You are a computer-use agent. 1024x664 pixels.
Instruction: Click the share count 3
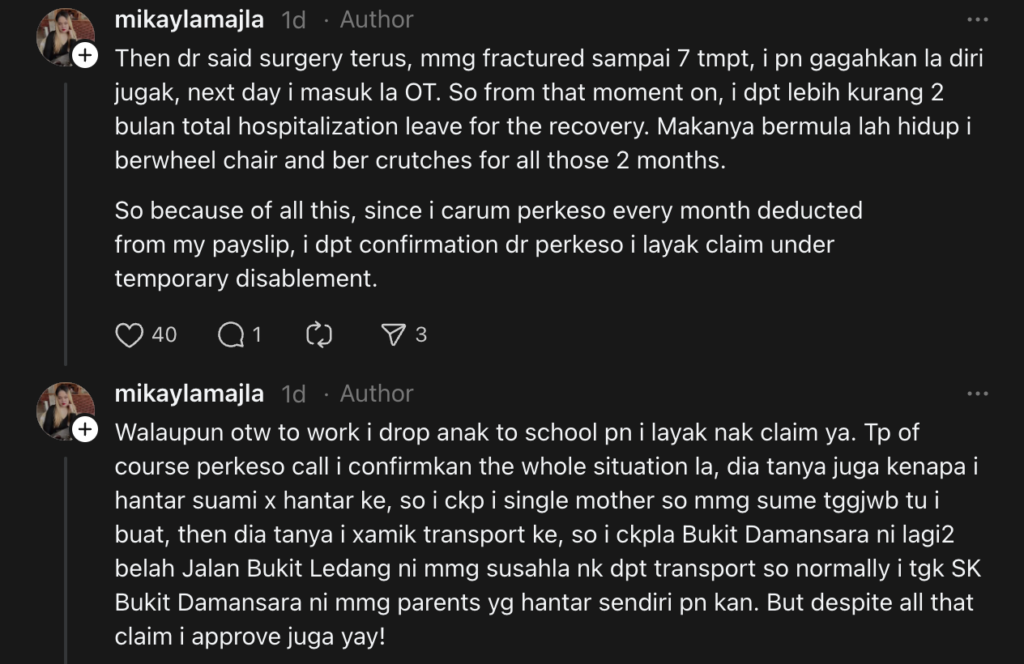[421, 335]
